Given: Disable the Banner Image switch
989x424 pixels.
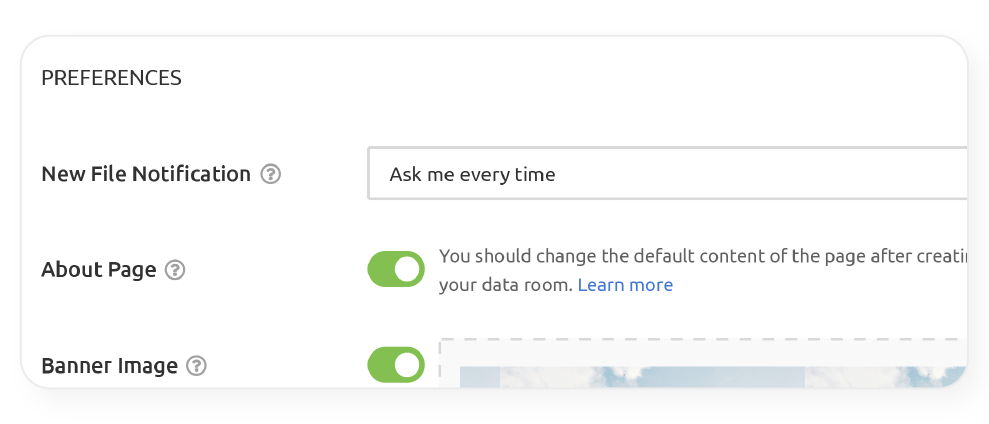Looking at the screenshot, I should [x=396, y=365].
